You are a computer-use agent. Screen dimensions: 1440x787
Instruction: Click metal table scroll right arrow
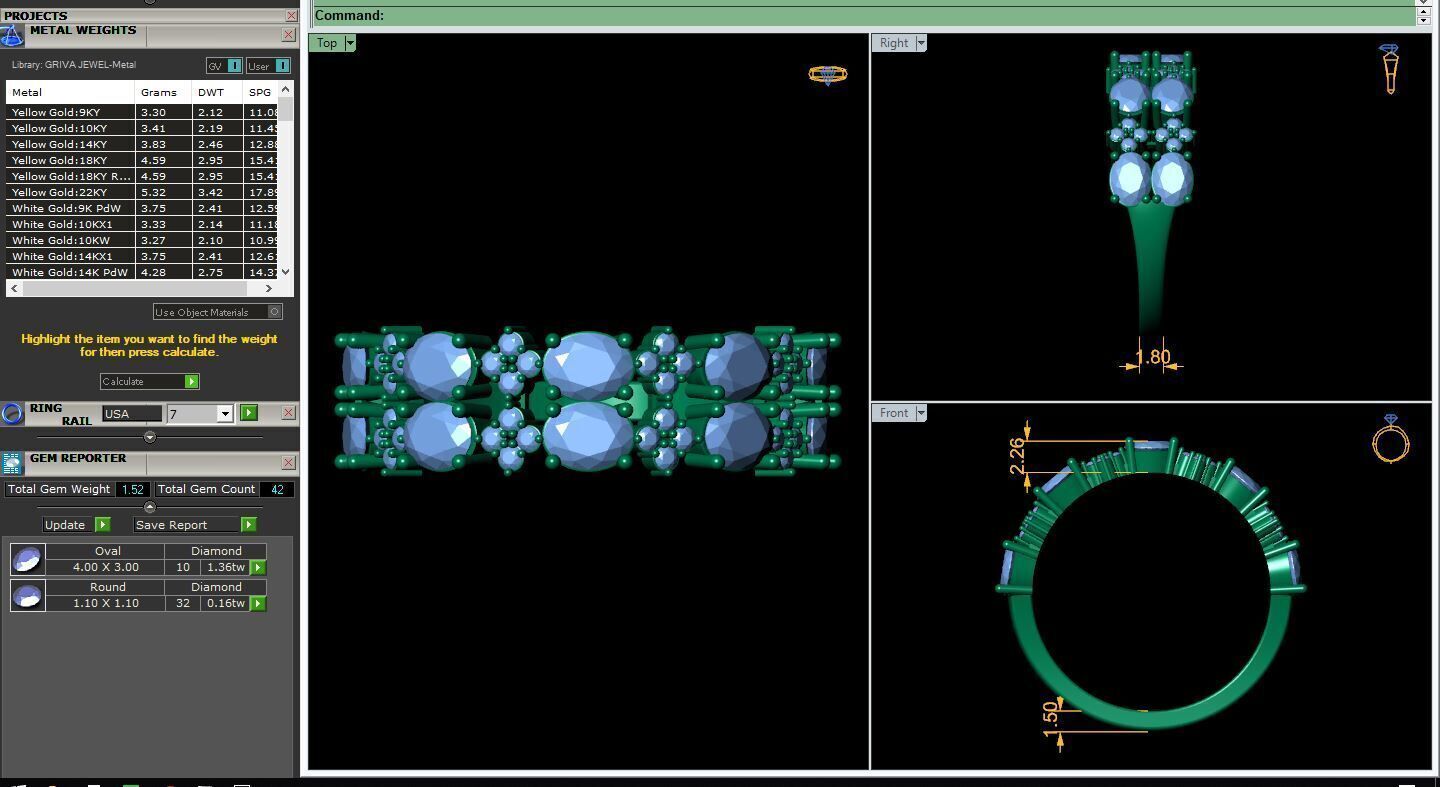click(268, 288)
